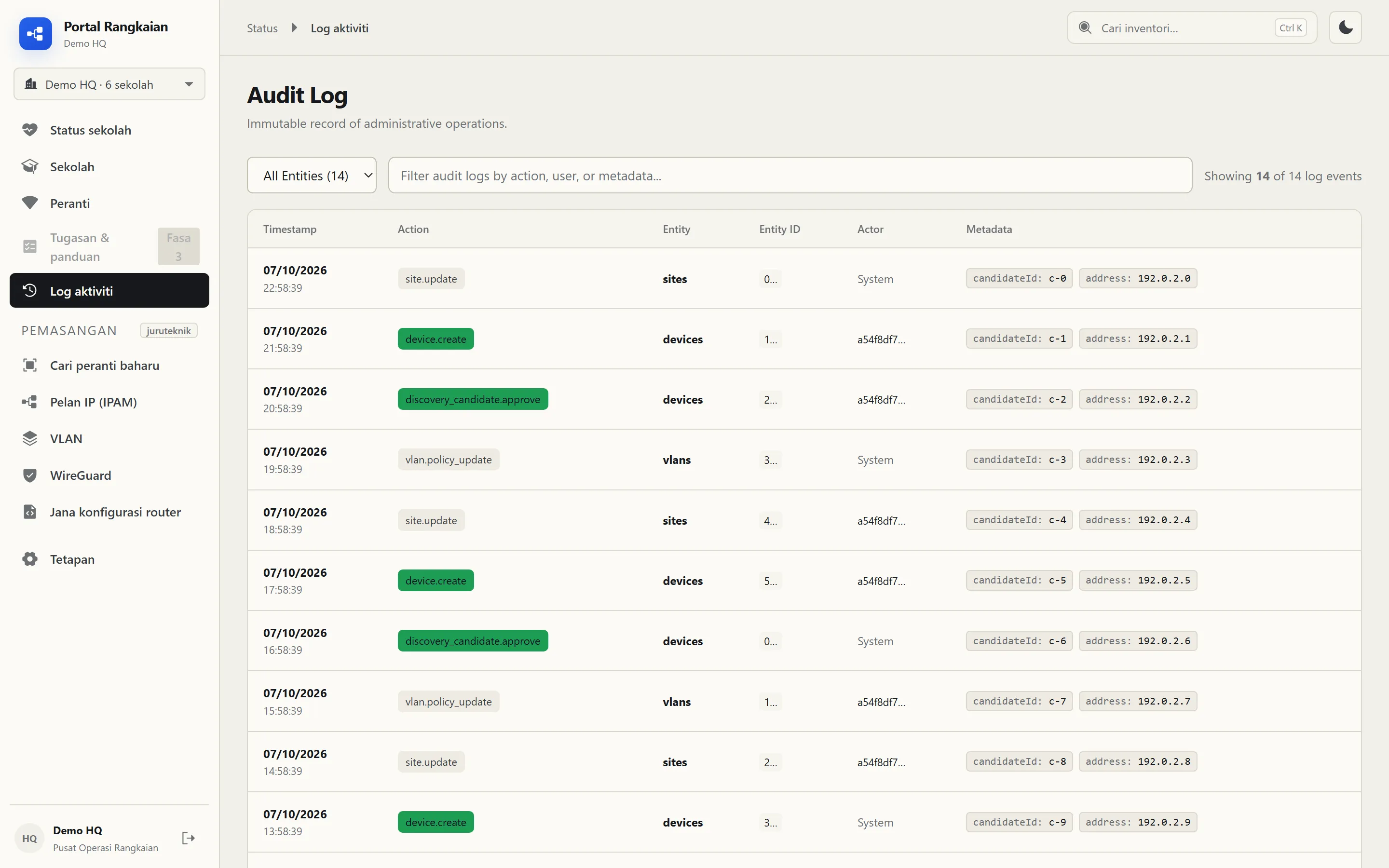Open Jana konfigurasi router file icon
This screenshot has height=868, width=1389.
[30, 512]
